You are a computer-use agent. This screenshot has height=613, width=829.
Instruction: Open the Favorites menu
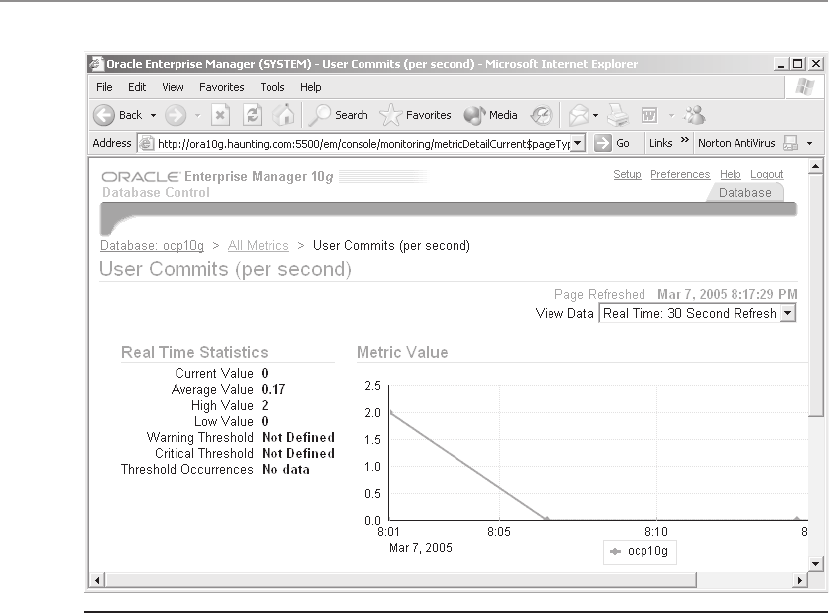click(222, 87)
